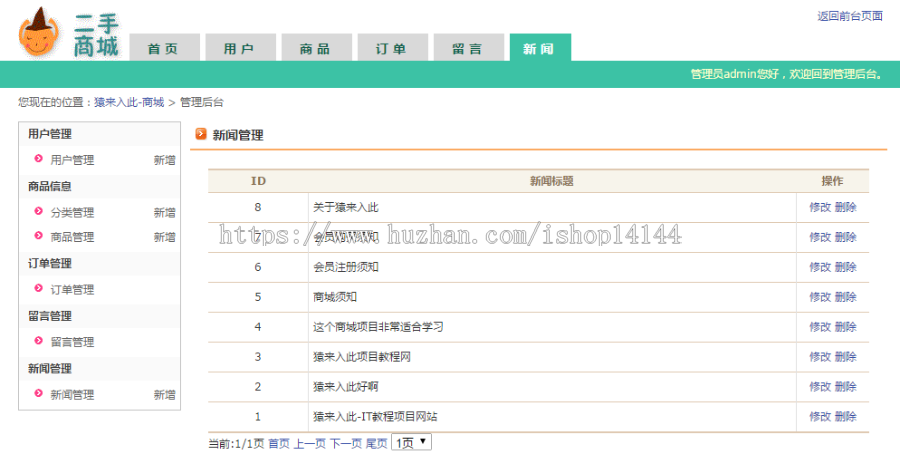The height and width of the screenshot is (464, 900).
Task: Go to 首页 in pagination
Action: pos(279,443)
